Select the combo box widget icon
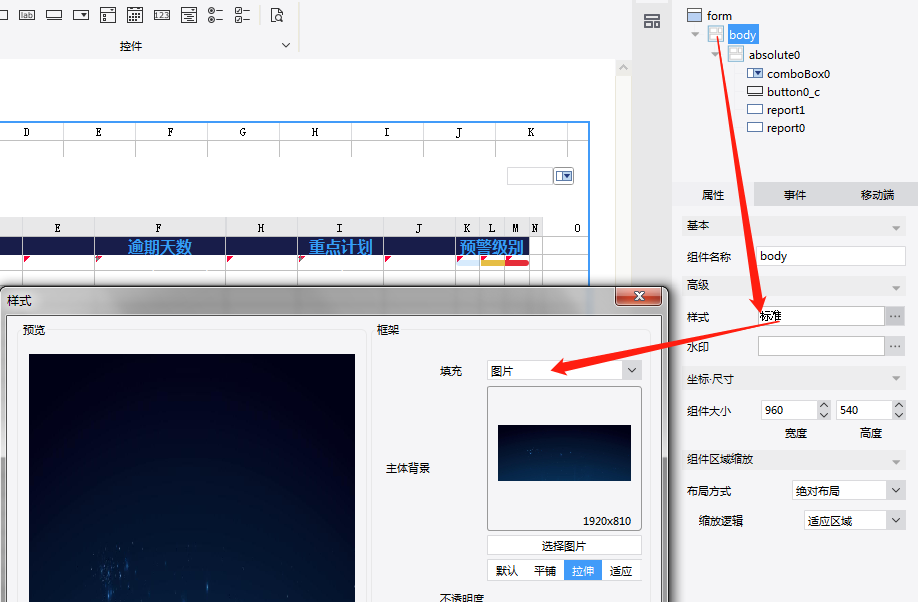Image resolution: width=918 pixels, height=602 pixels. point(81,15)
